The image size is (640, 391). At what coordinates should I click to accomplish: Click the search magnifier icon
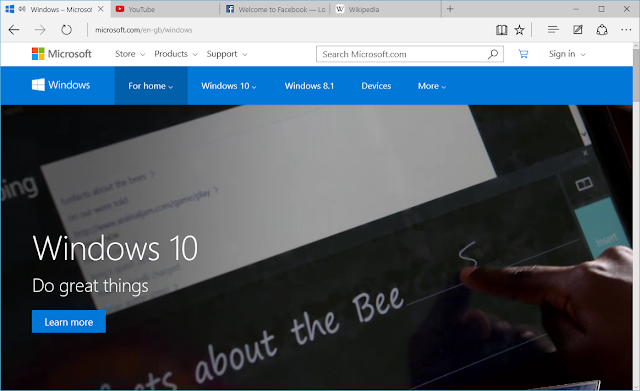tap(493, 54)
